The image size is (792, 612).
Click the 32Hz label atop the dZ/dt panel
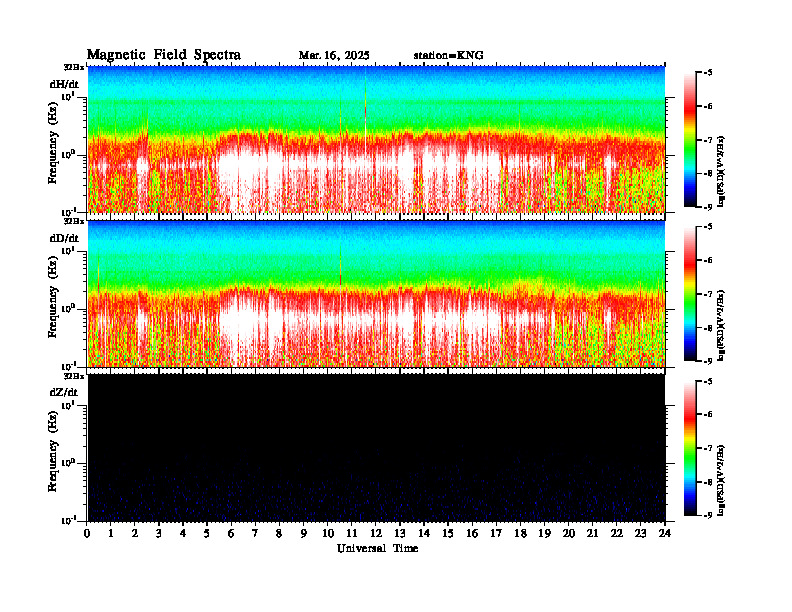click(74, 376)
